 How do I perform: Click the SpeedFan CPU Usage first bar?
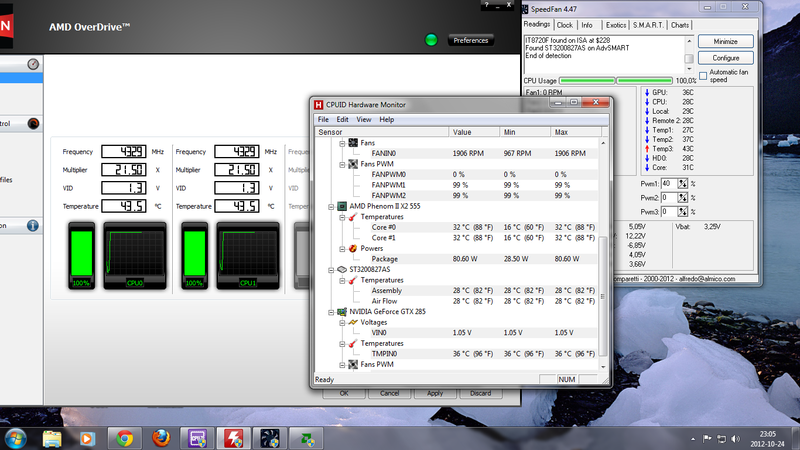pos(587,81)
